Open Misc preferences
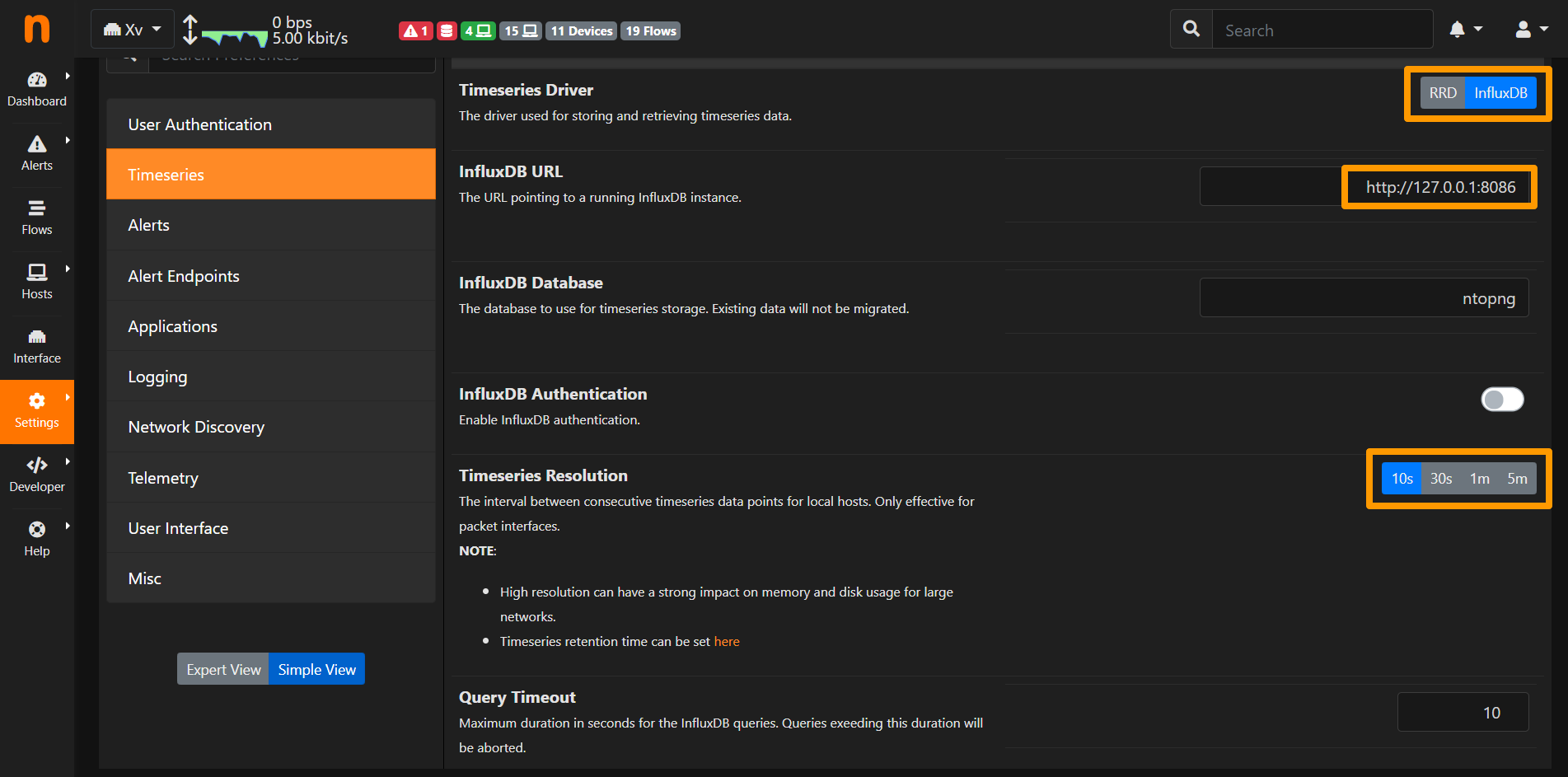 [x=271, y=578]
